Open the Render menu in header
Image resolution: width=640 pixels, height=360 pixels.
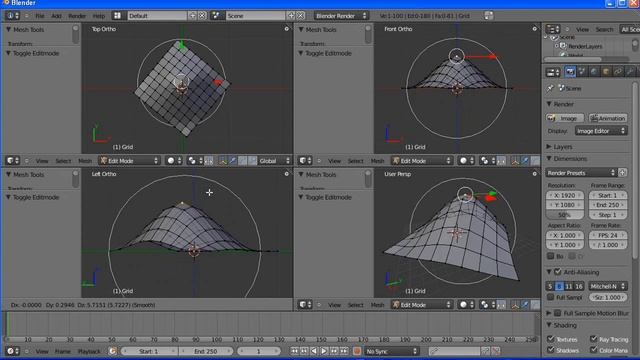tap(77, 16)
